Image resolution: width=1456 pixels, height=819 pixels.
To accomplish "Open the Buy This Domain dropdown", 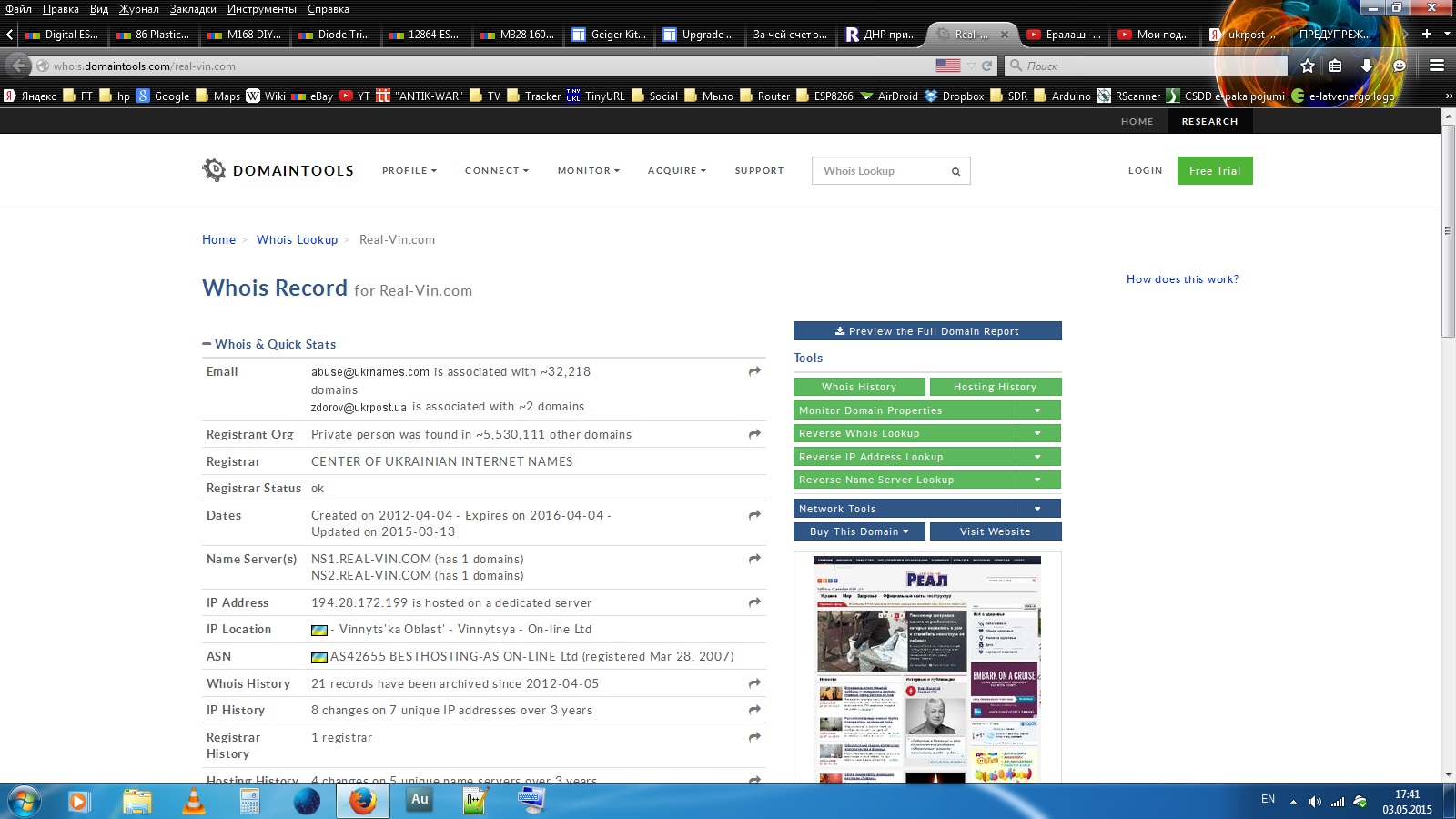I will coord(859,531).
